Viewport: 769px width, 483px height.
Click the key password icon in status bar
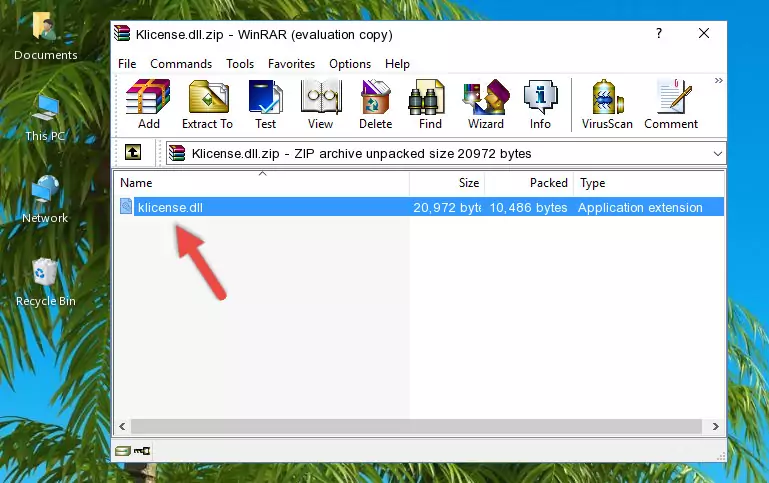(x=142, y=451)
